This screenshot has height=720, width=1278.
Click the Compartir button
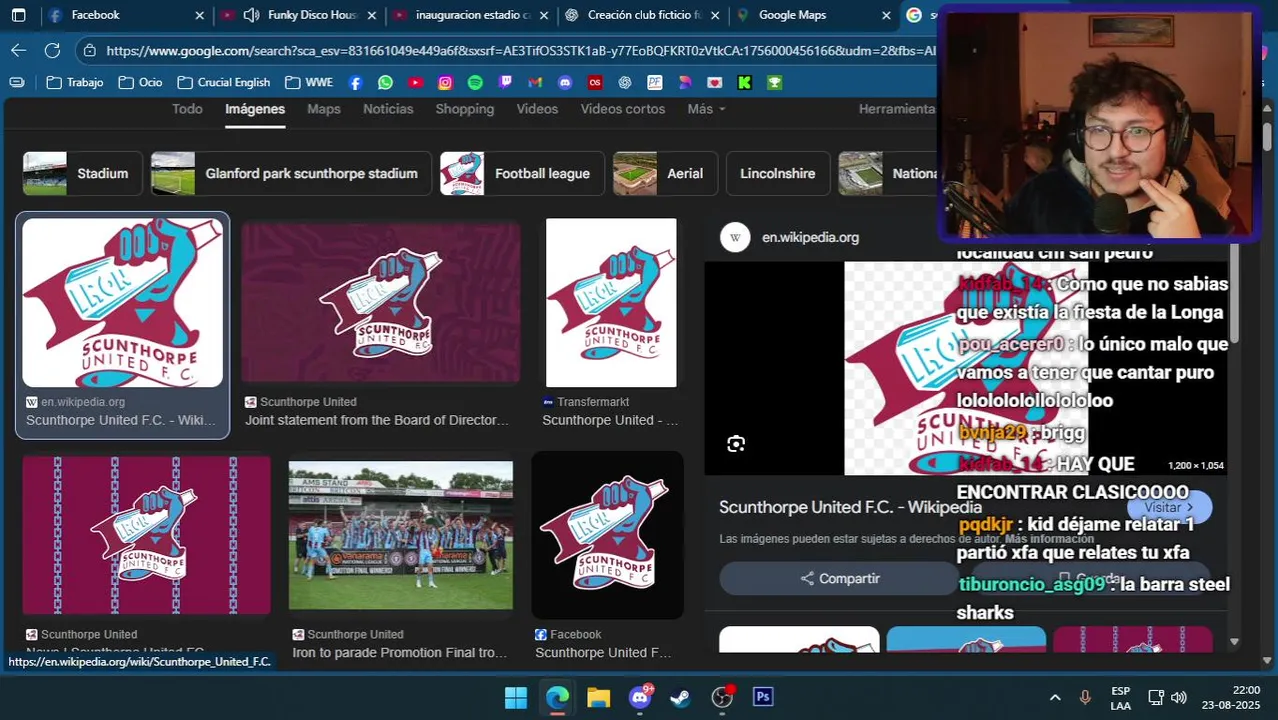838,578
